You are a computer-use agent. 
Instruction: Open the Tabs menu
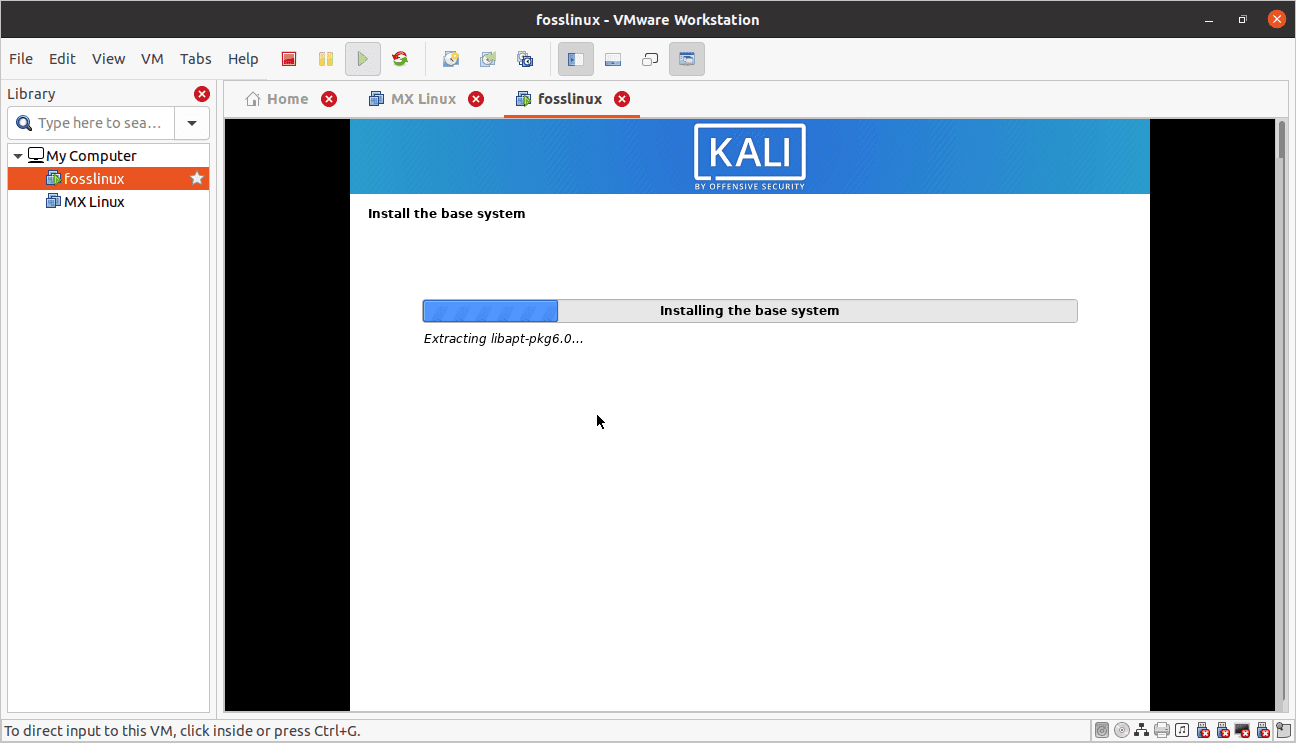pyautogui.click(x=196, y=59)
